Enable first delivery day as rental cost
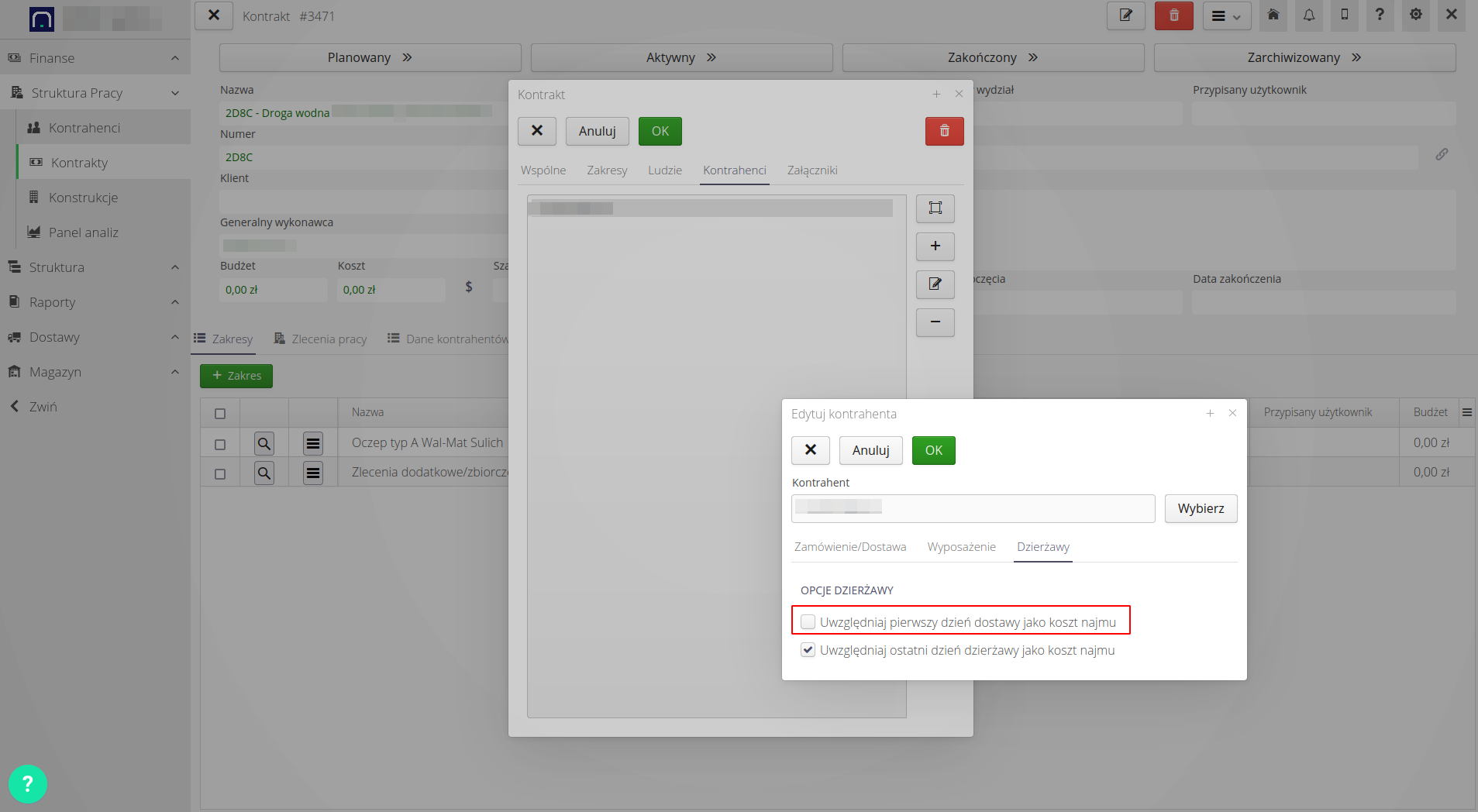This screenshot has width=1478, height=812. (808, 622)
